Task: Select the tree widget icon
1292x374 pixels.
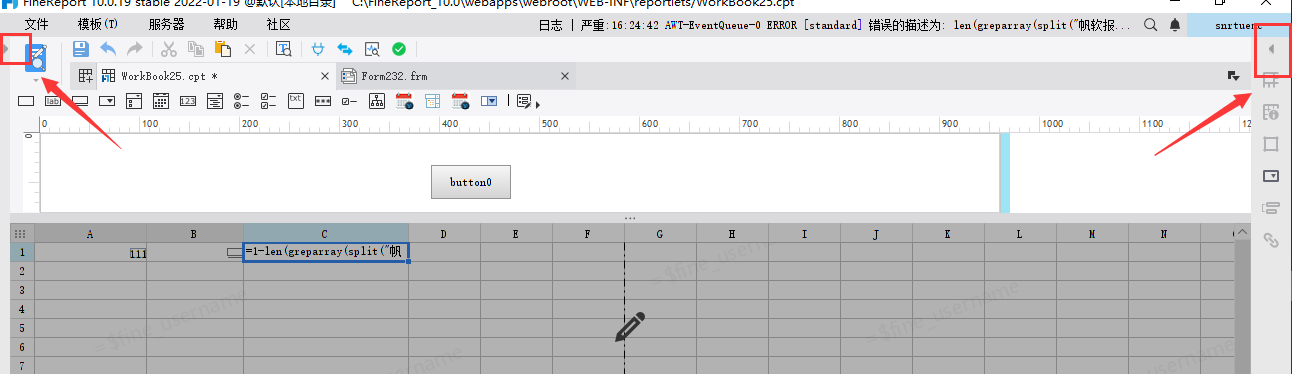Action: click(377, 101)
